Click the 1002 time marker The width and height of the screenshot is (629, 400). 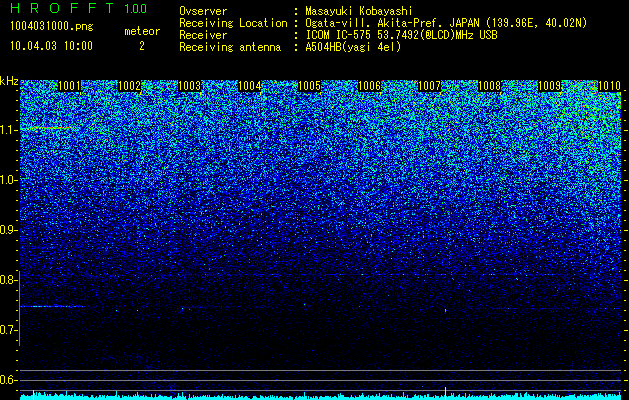point(130,86)
